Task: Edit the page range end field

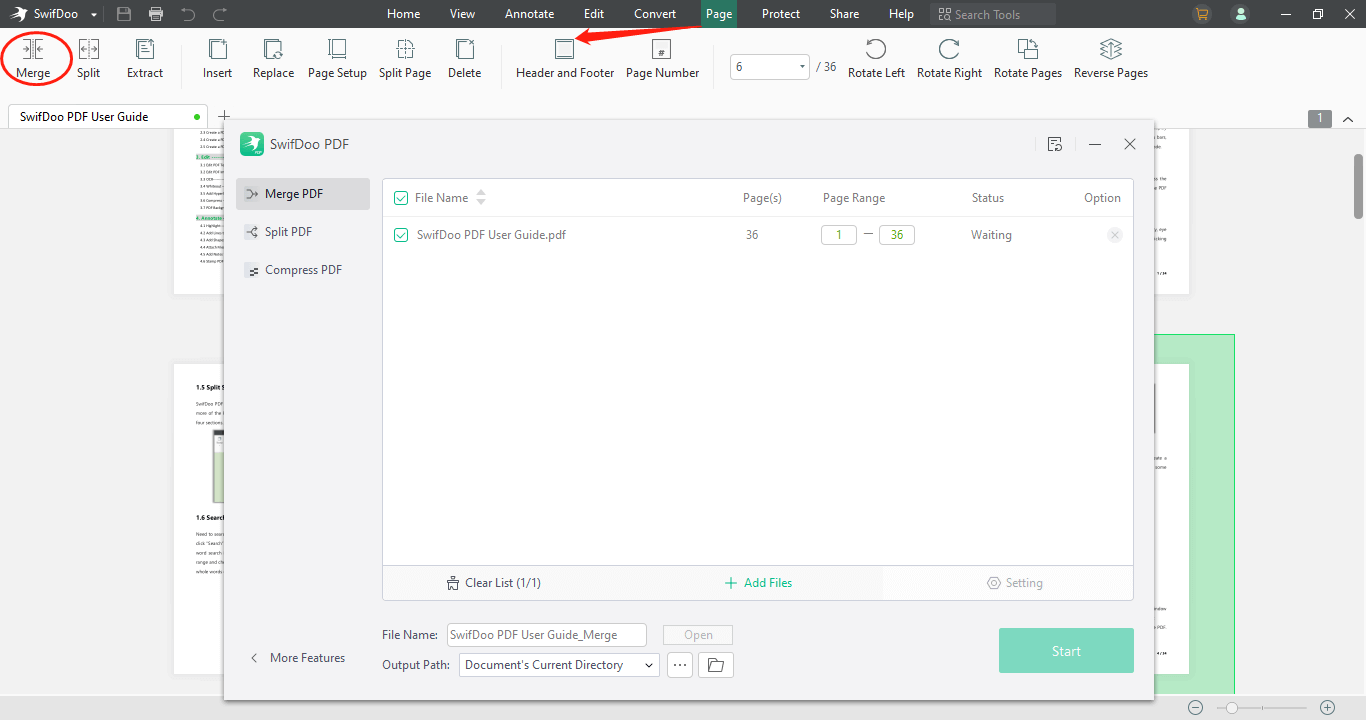Action: (x=897, y=235)
